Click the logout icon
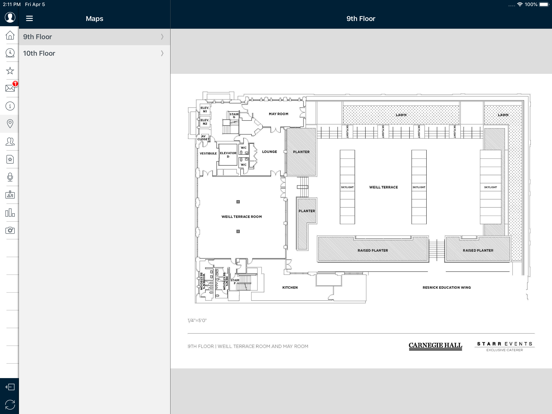Screen dimensions: 552x414 tap(10, 387)
